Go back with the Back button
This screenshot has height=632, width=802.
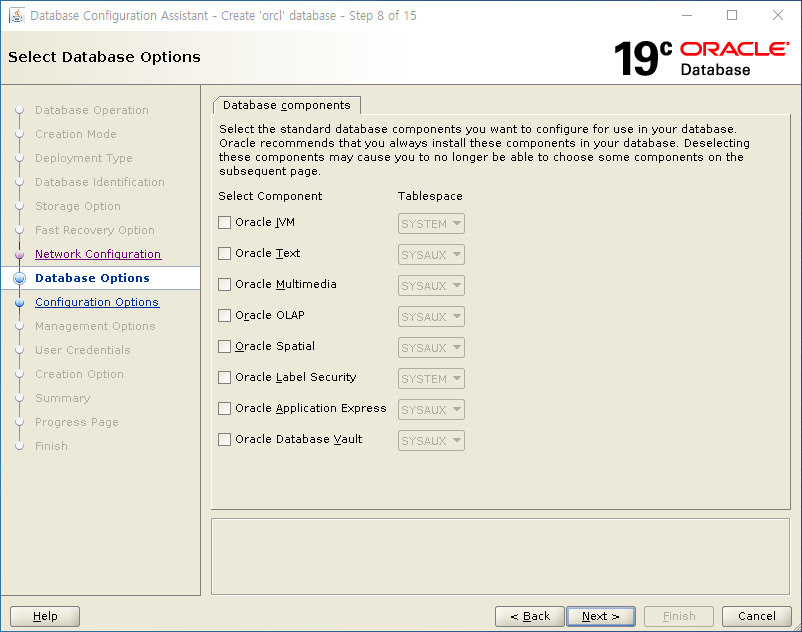coord(530,616)
